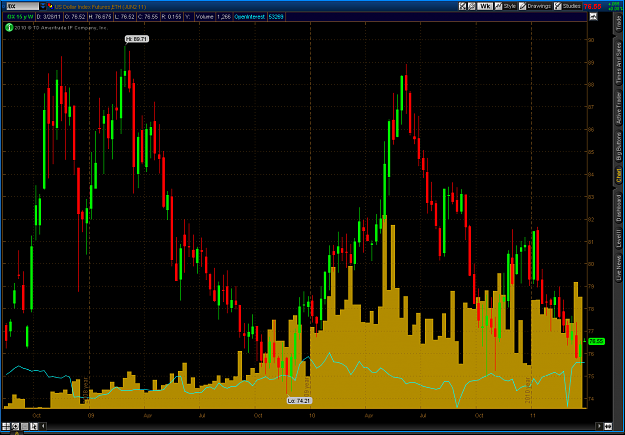Open the Wk aggregation period selector
This screenshot has height=435, width=625.
click(x=485, y=6)
